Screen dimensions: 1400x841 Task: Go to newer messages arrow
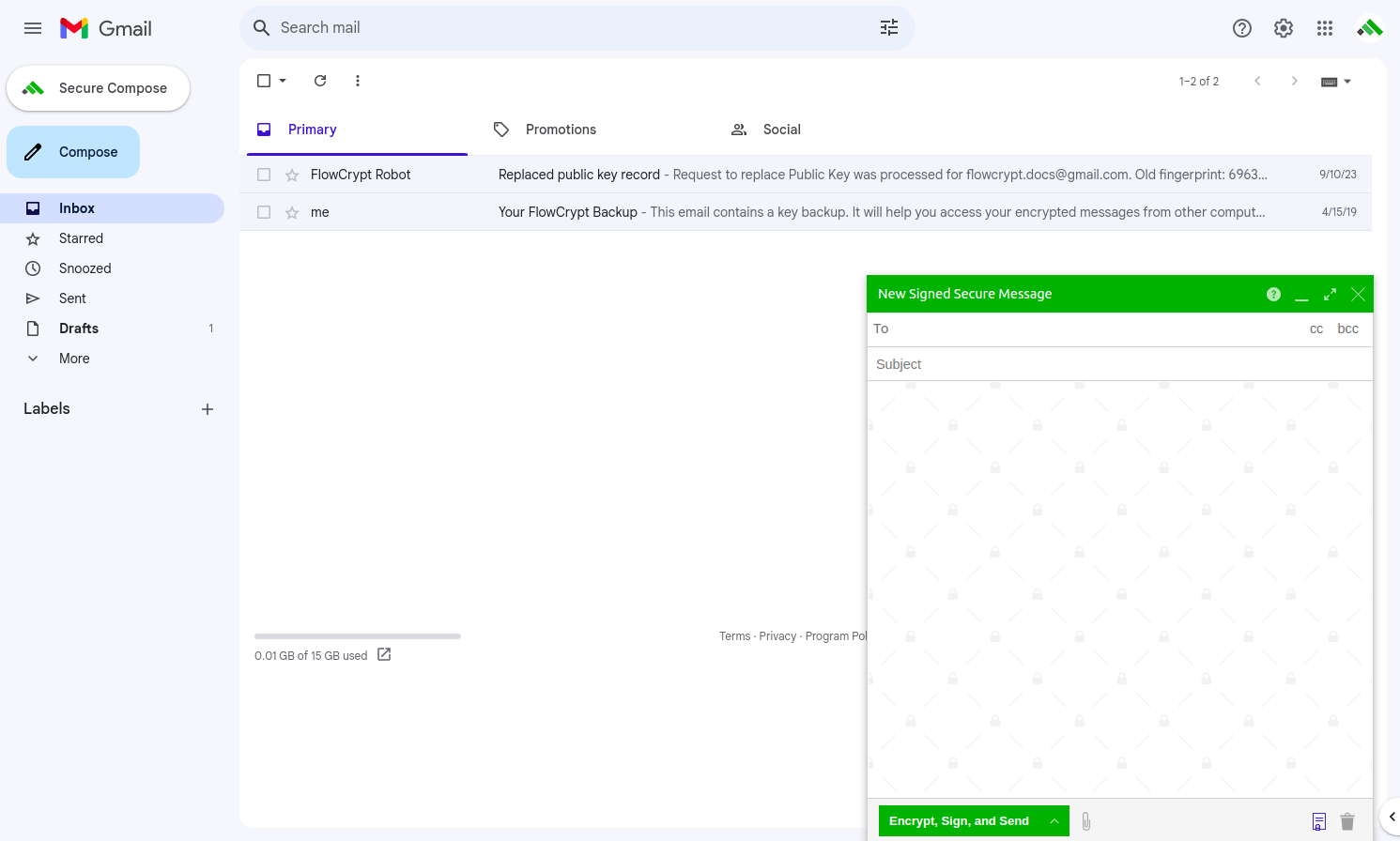click(x=1257, y=81)
